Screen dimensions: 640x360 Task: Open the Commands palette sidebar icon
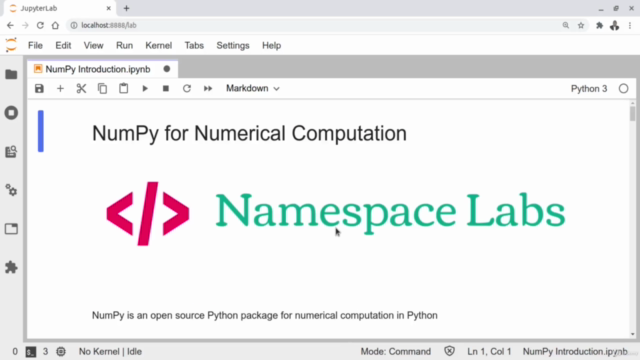coord(11,151)
